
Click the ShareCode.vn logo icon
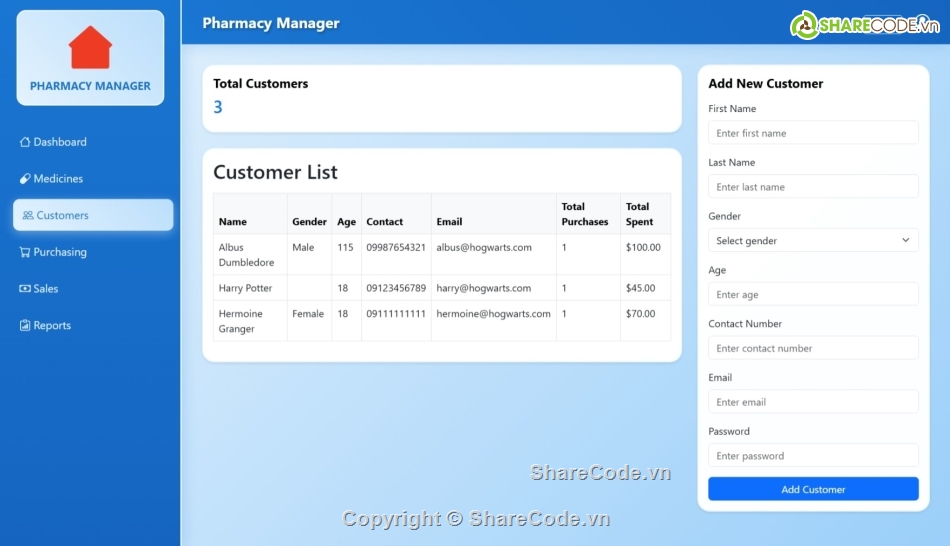click(804, 25)
